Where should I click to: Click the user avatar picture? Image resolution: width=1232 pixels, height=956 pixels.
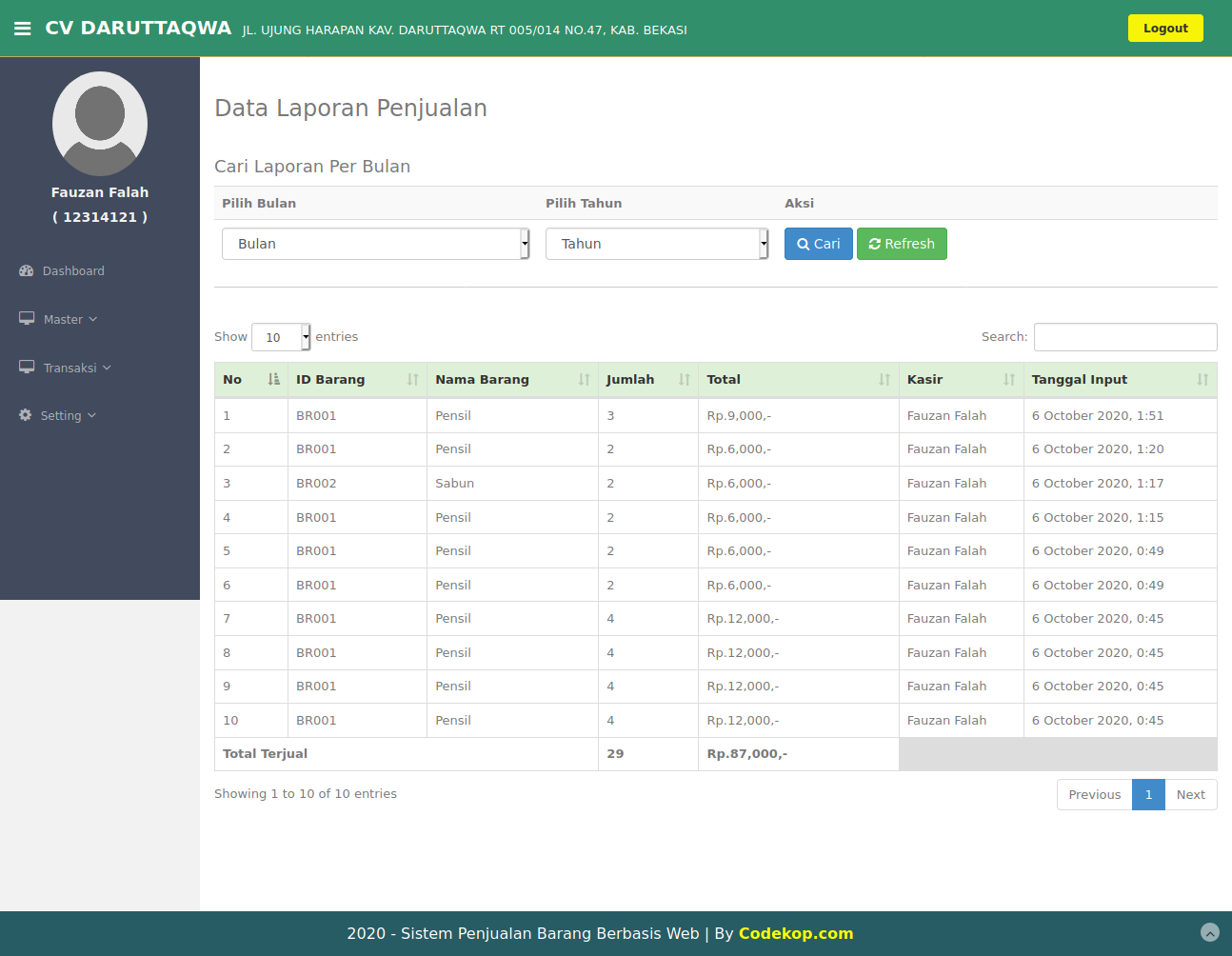click(100, 124)
